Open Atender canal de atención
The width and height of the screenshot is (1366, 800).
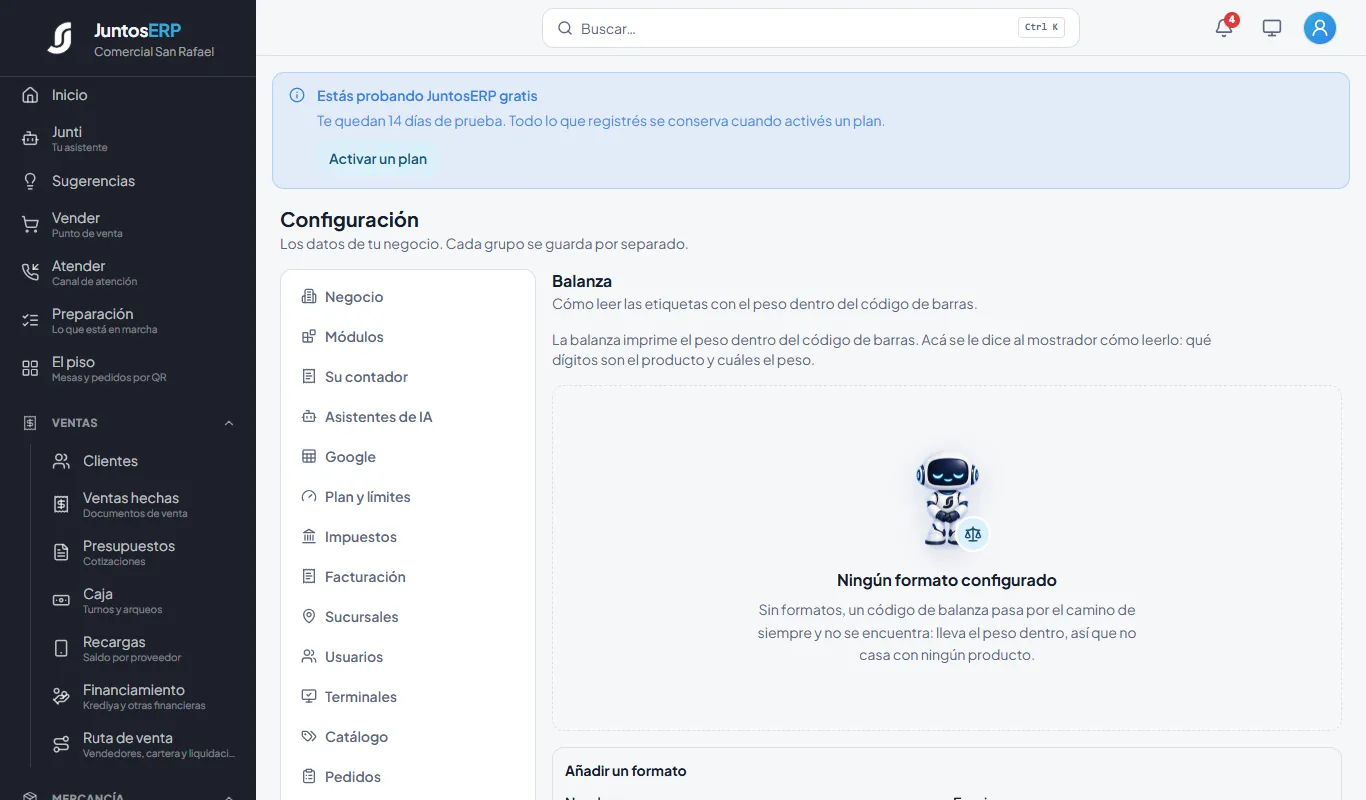pos(128,273)
